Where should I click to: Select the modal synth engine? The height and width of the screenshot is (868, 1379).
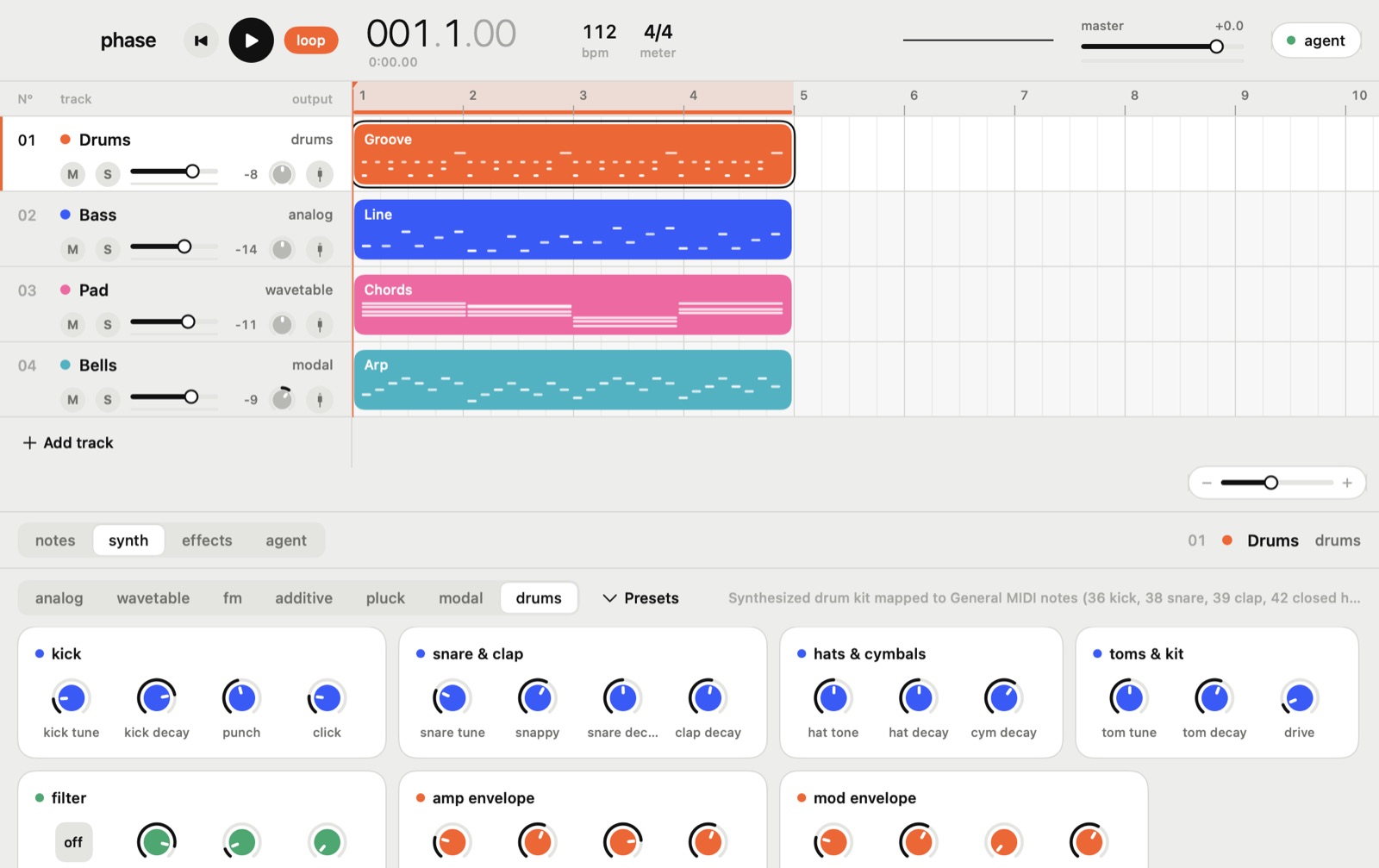[x=460, y=598]
